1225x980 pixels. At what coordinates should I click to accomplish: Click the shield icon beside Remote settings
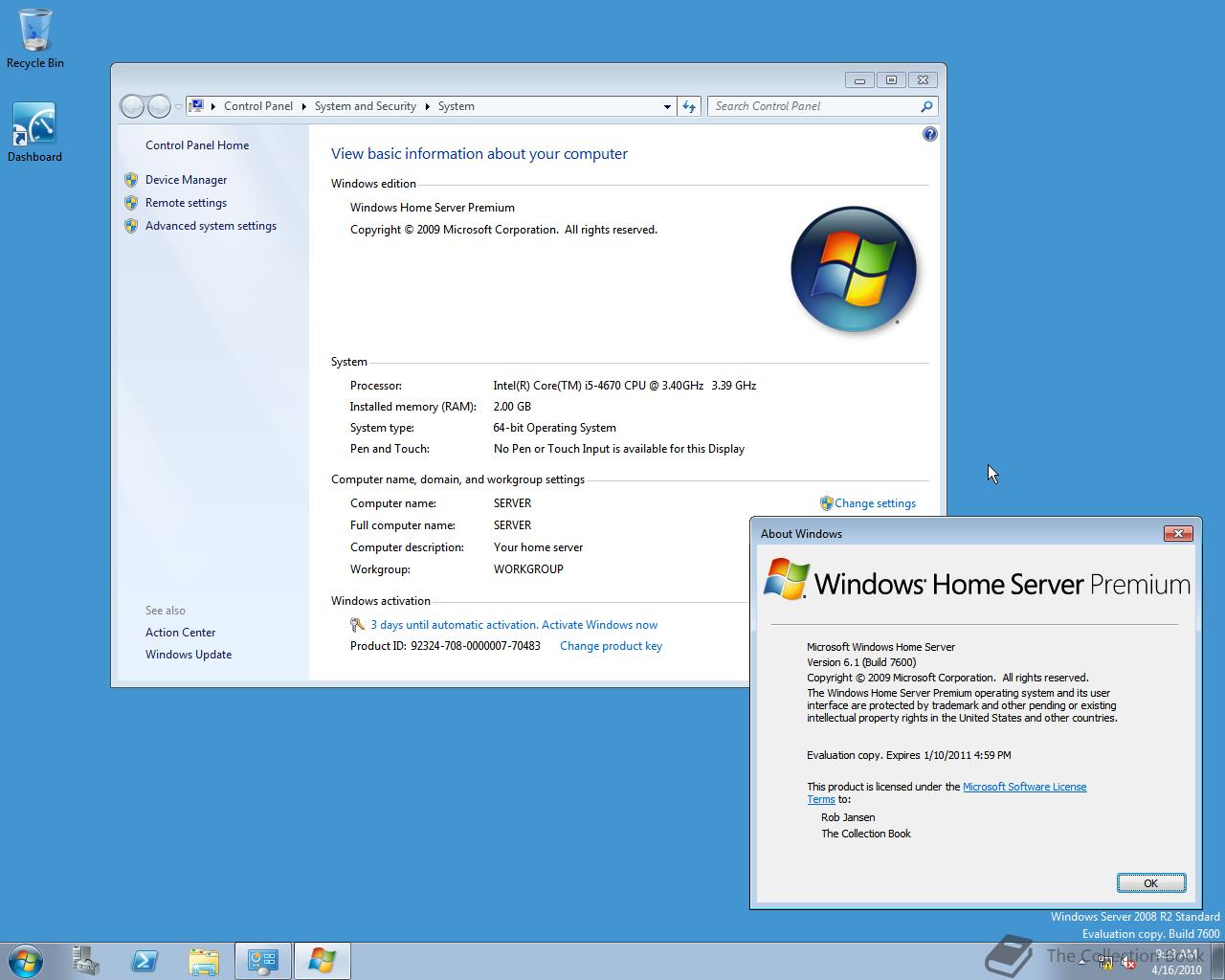point(131,203)
